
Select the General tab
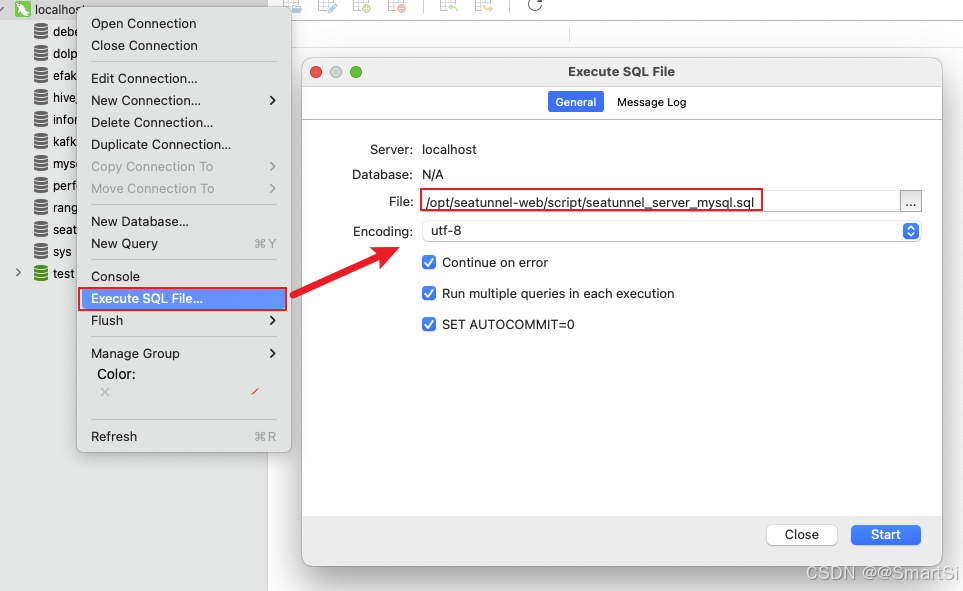coord(575,102)
